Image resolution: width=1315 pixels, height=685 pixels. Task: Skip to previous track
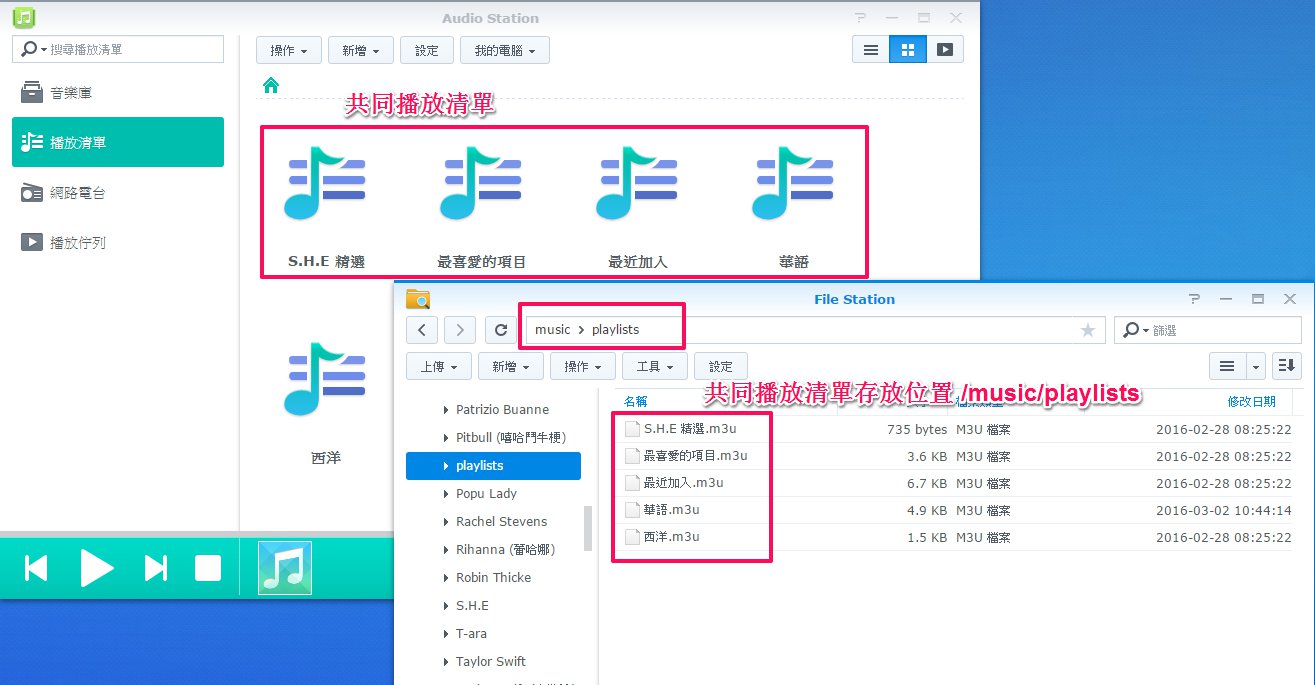pos(36,568)
